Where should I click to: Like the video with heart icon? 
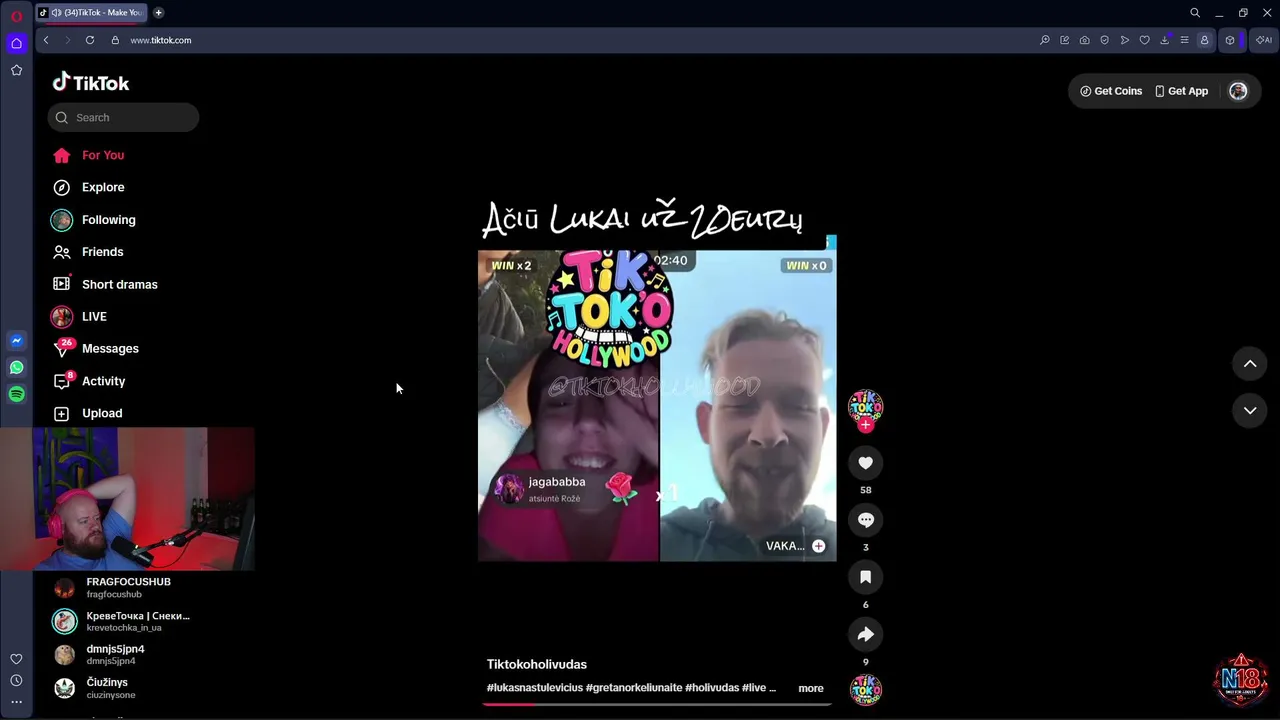click(x=865, y=463)
